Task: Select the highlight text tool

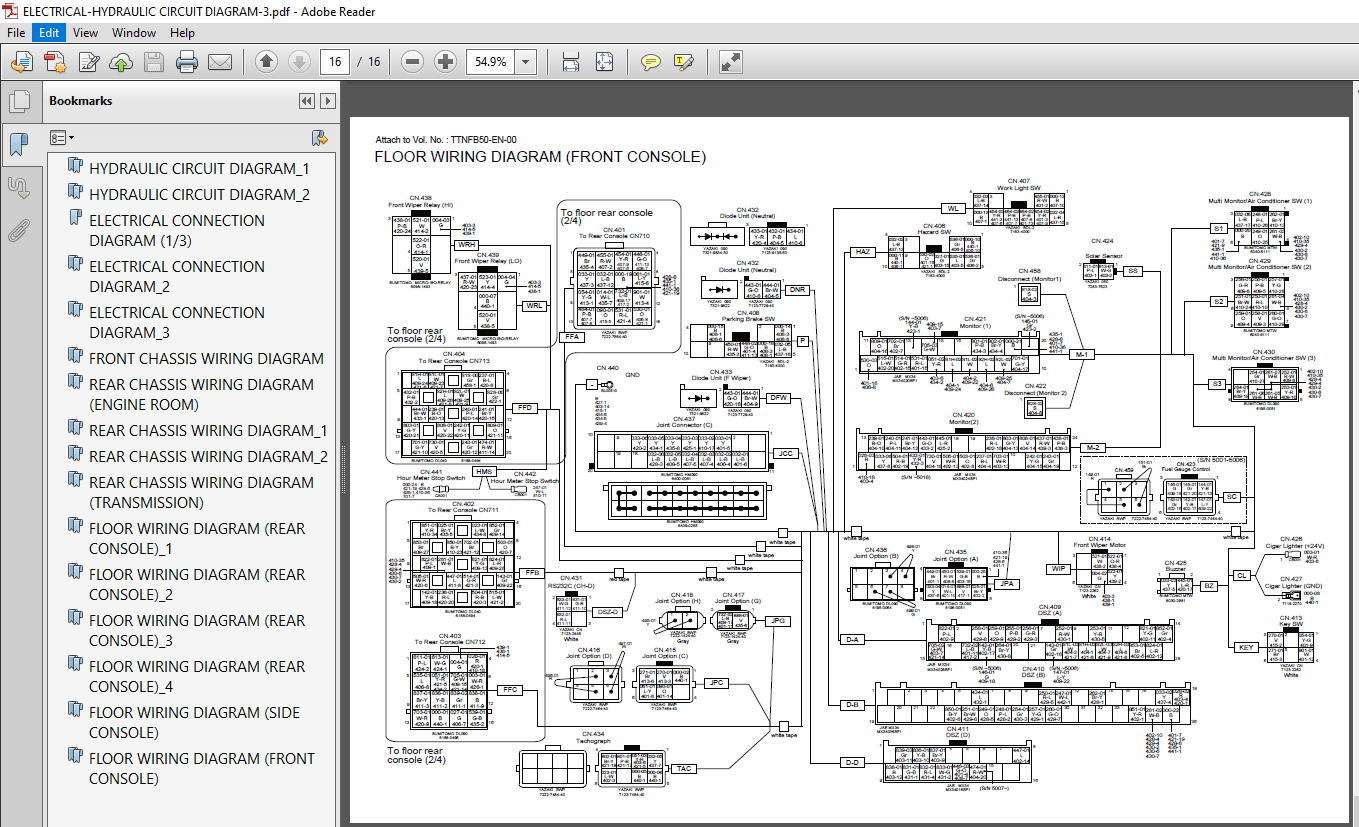Action: tap(684, 62)
